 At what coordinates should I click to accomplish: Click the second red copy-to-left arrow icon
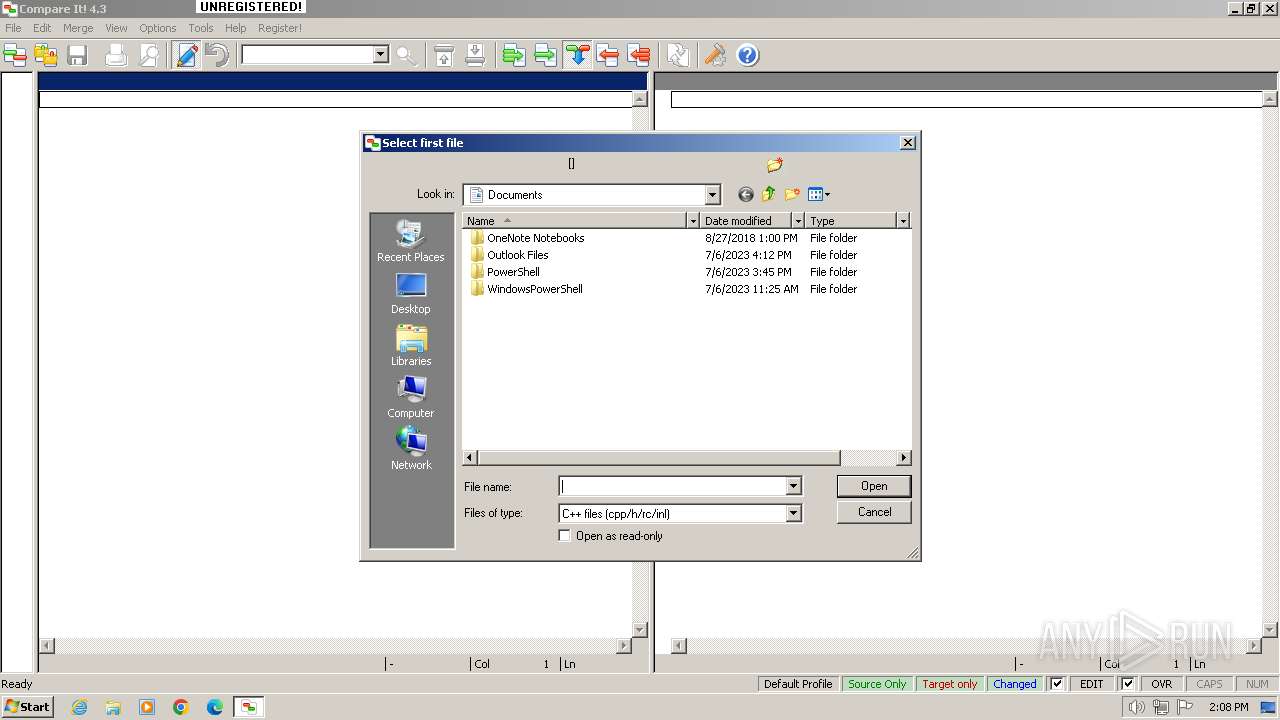[638, 55]
